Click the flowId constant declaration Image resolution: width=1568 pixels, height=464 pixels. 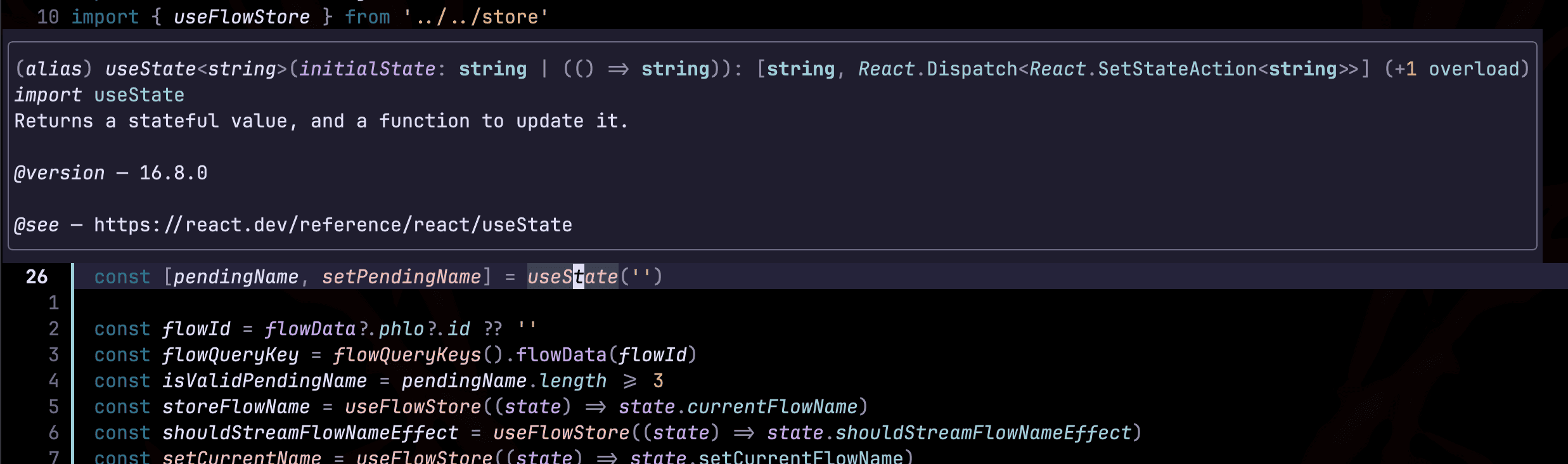tap(196, 328)
